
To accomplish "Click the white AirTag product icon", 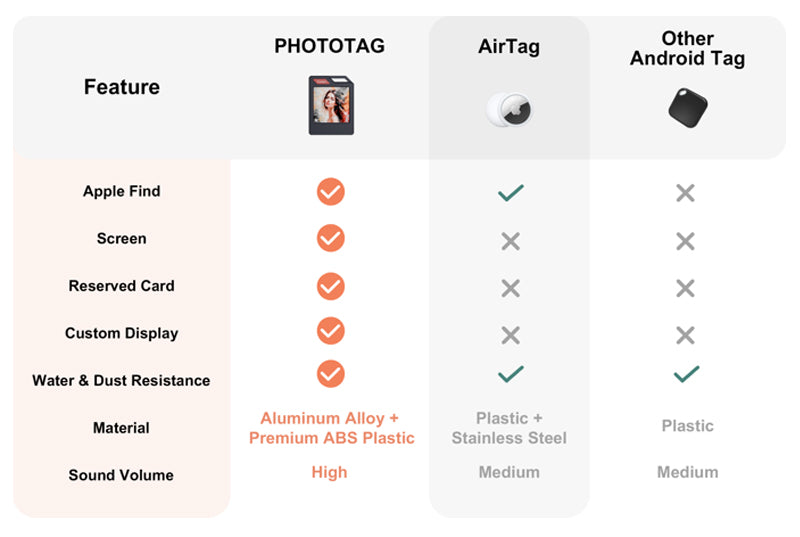I will pos(509,107).
